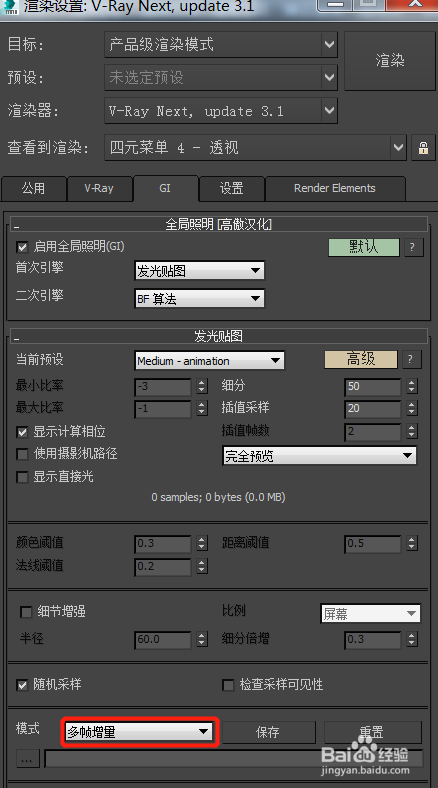438x788 pixels.
Task: Click the lock icon beside the view dropdown
Action: pos(423,148)
